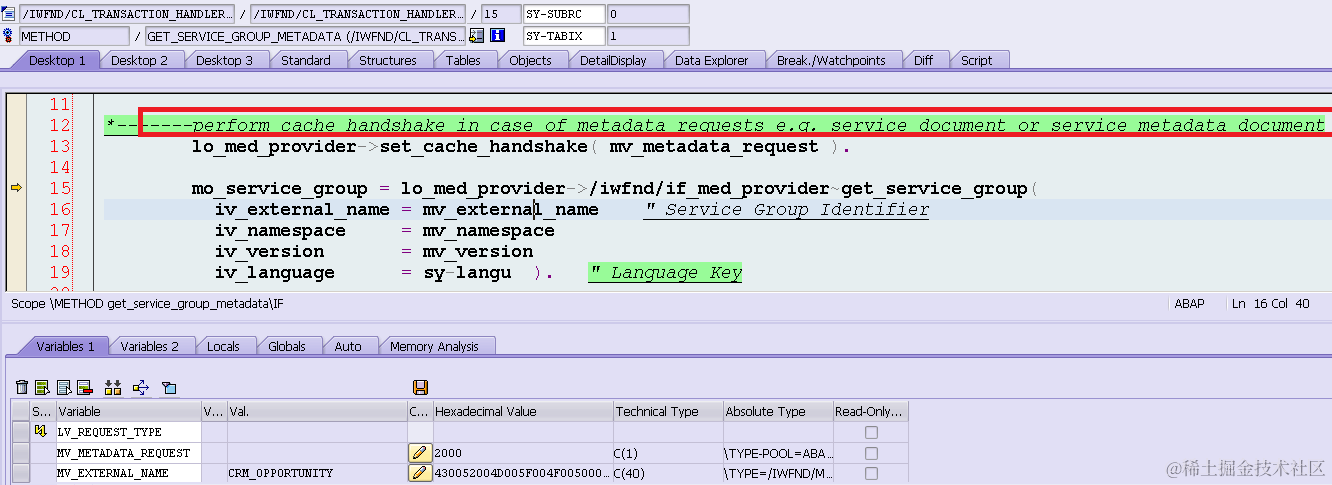
Task: Click the last blue window icon in variables toolbar
Action: pos(169,387)
